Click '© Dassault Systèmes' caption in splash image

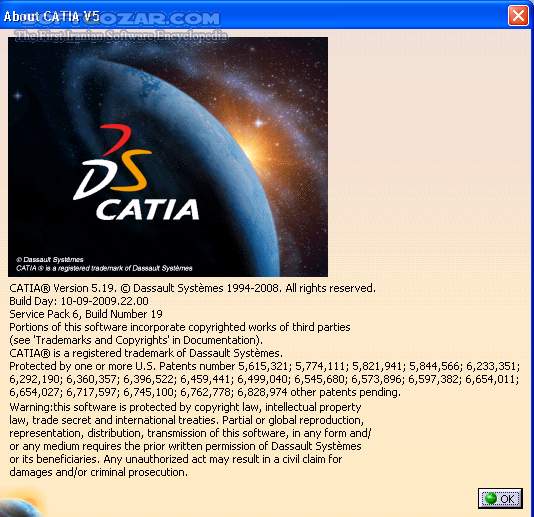50,260
